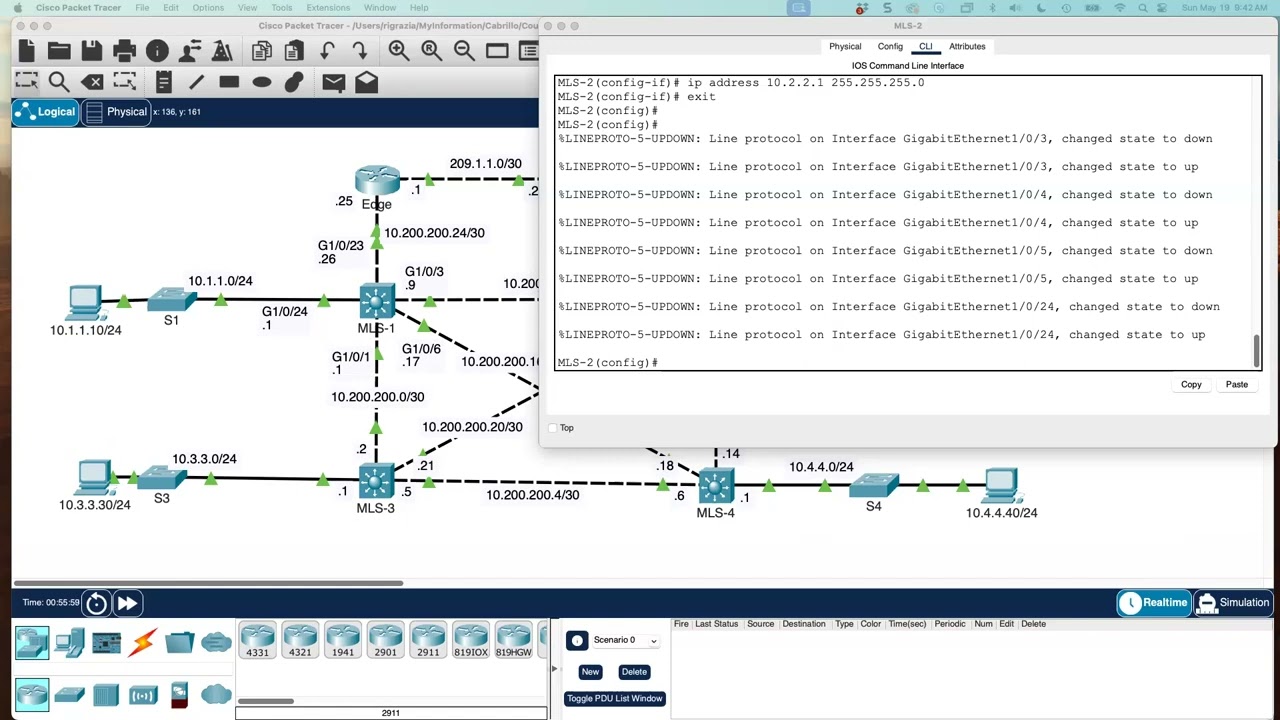The height and width of the screenshot is (720, 1280).
Task: Click the Paste button below the CLI
Action: click(x=1237, y=384)
